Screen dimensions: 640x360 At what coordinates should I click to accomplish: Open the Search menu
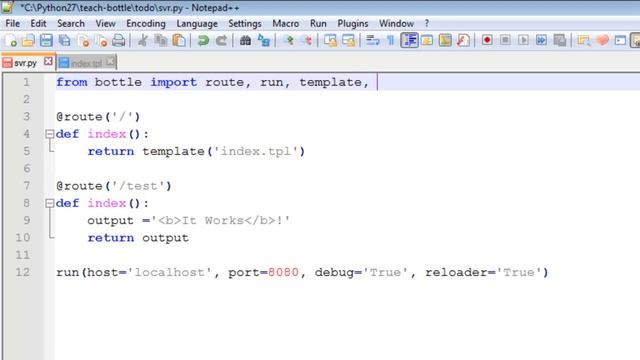coord(71,24)
